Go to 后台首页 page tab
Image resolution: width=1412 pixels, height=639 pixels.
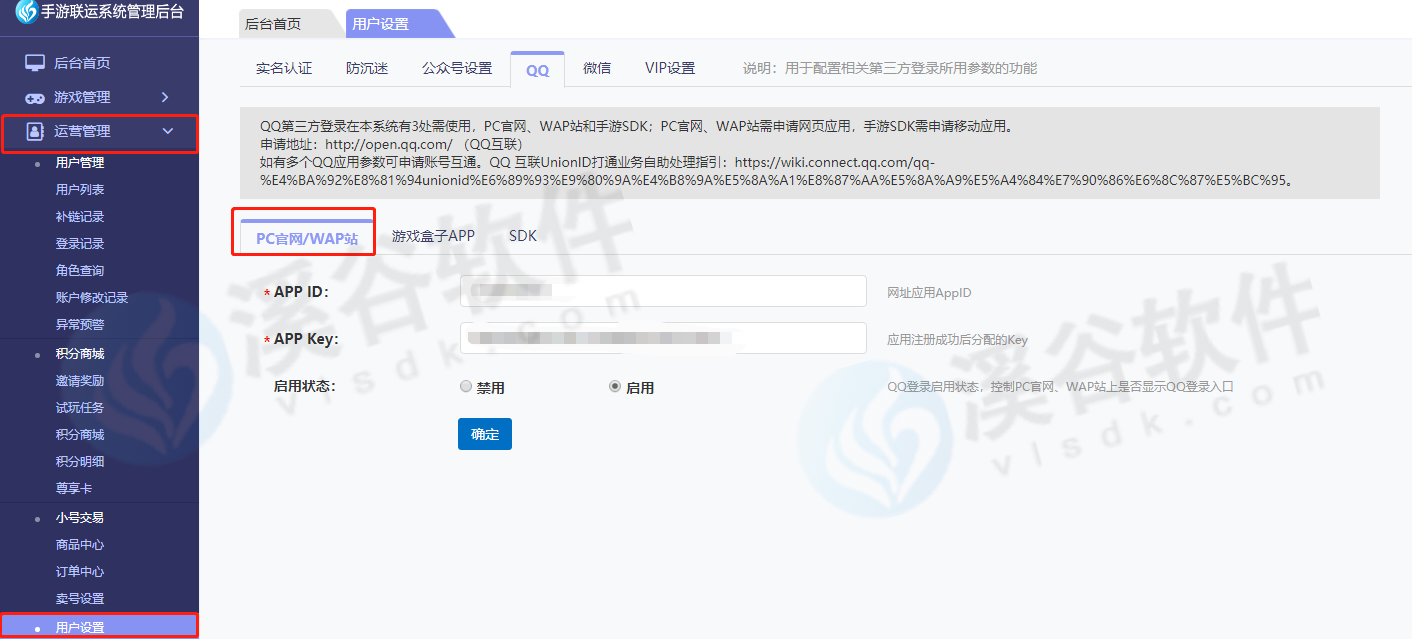[273, 24]
